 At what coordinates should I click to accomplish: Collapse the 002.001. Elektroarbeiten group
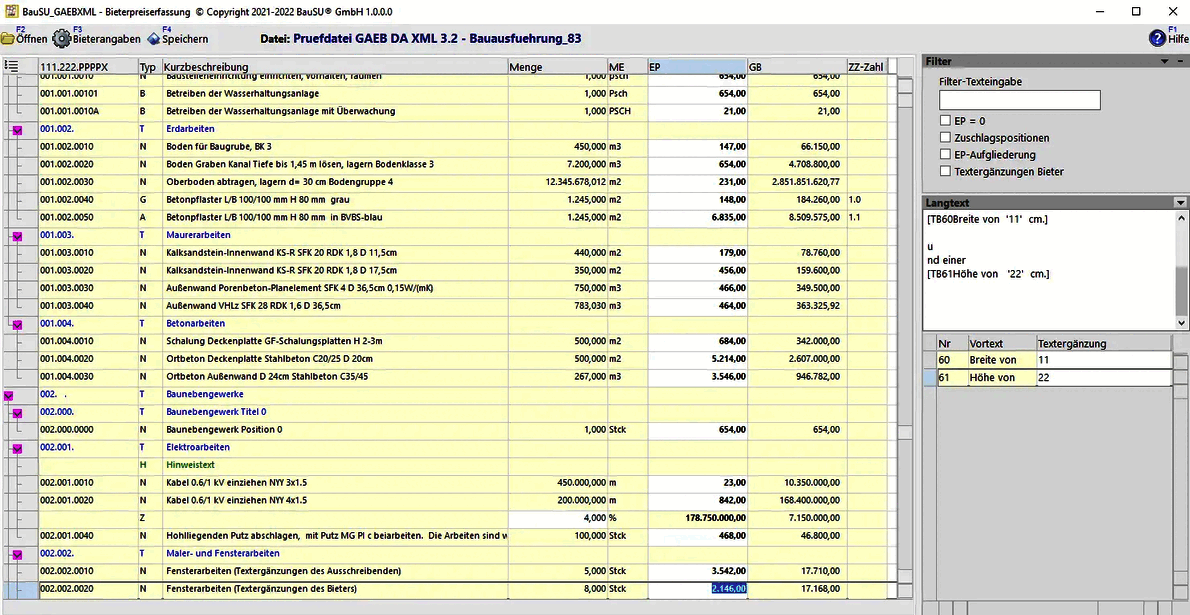(17, 448)
